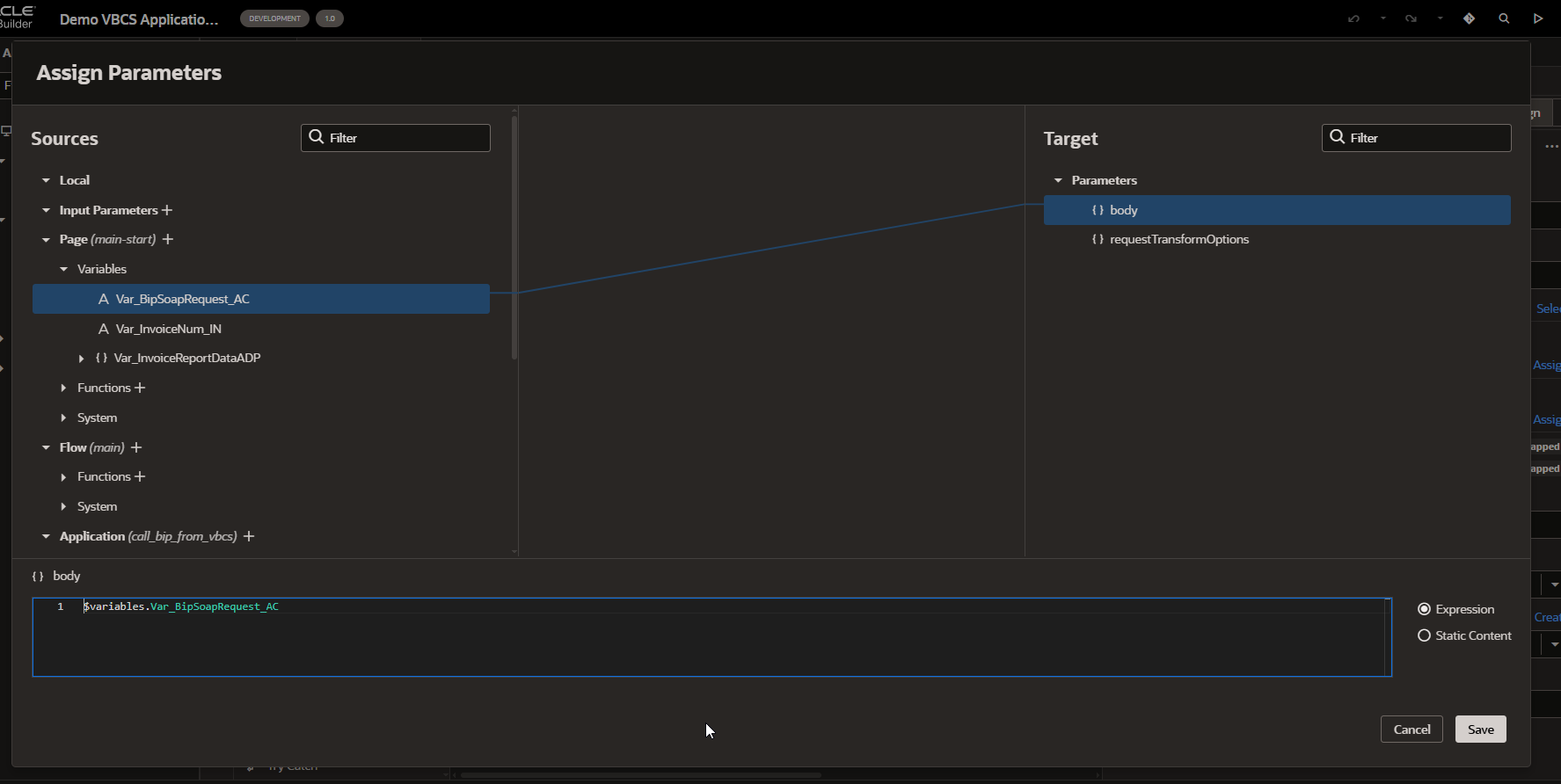Select the Static Content radio button
The width and height of the screenshot is (1561, 784).
[x=1424, y=635]
